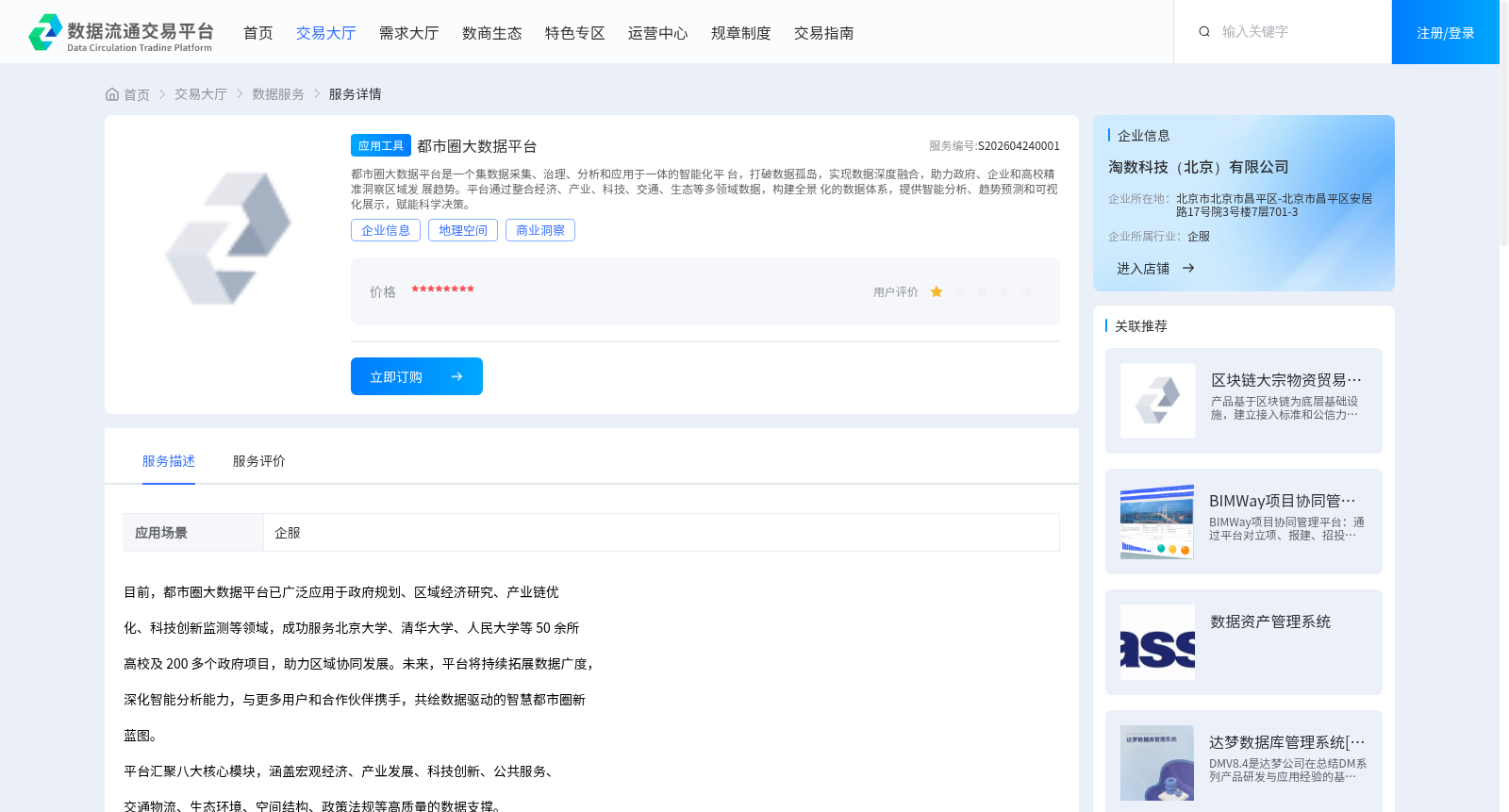Click the 商业洞察 tag
This screenshot has height=812, width=1509.
pos(540,230)
